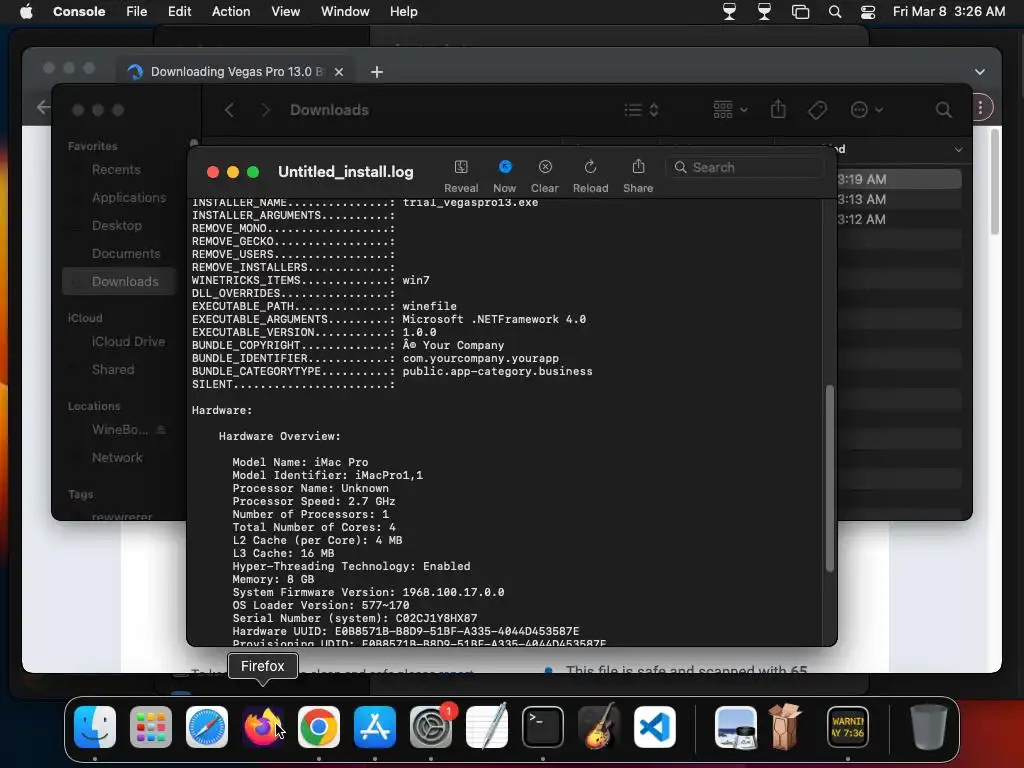The image size is (1024, 768).
Task: Open GarageBand from the Dock
Action: click(x=599, y=727)
